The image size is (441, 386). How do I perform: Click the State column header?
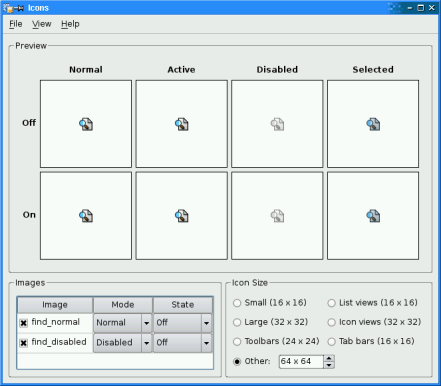click(x=183, y=305)
